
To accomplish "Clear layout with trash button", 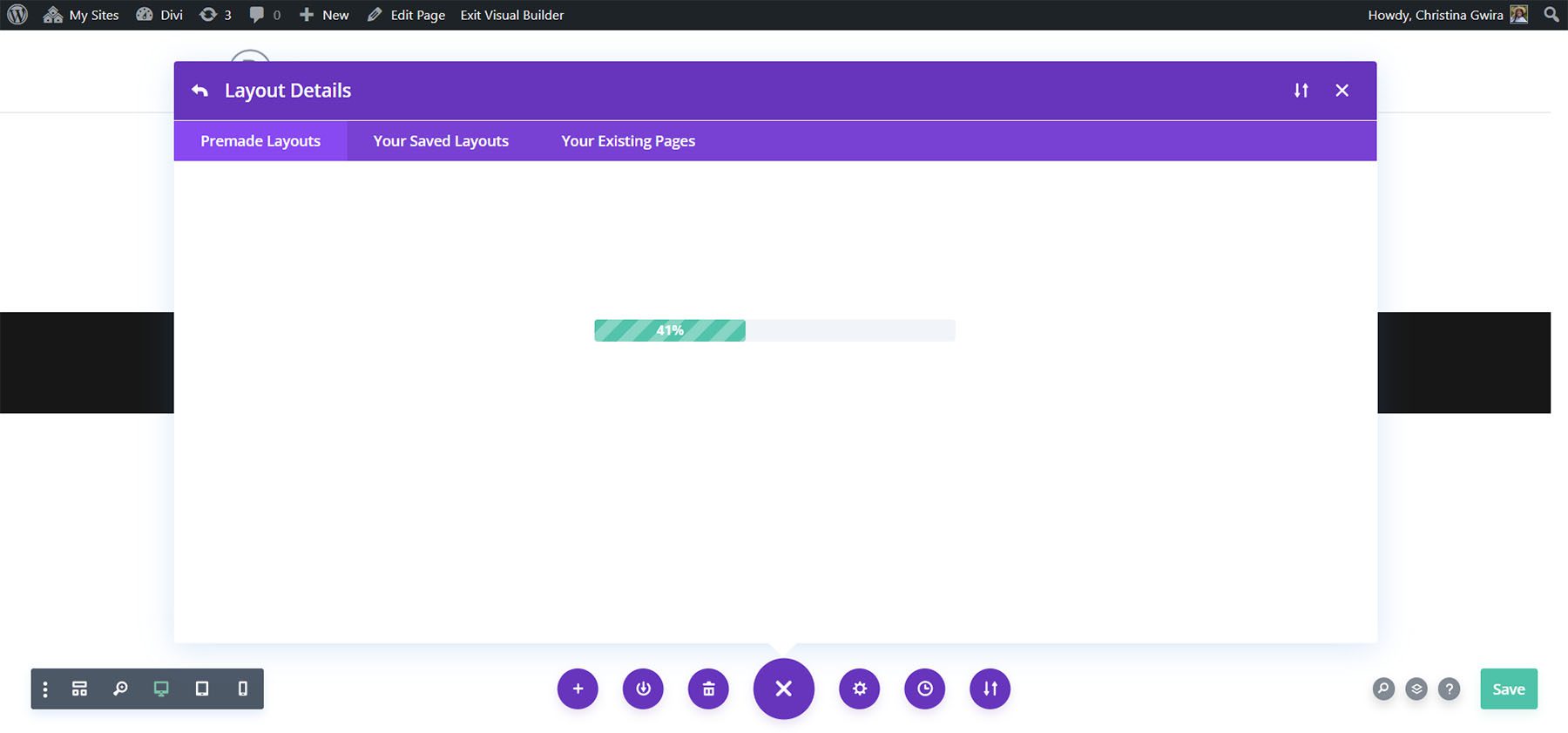I will coord(708,689).
